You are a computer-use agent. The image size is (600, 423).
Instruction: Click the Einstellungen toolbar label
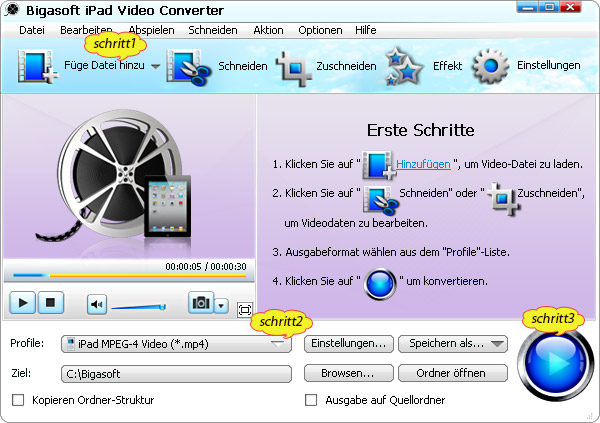click(x=548, y=65)
